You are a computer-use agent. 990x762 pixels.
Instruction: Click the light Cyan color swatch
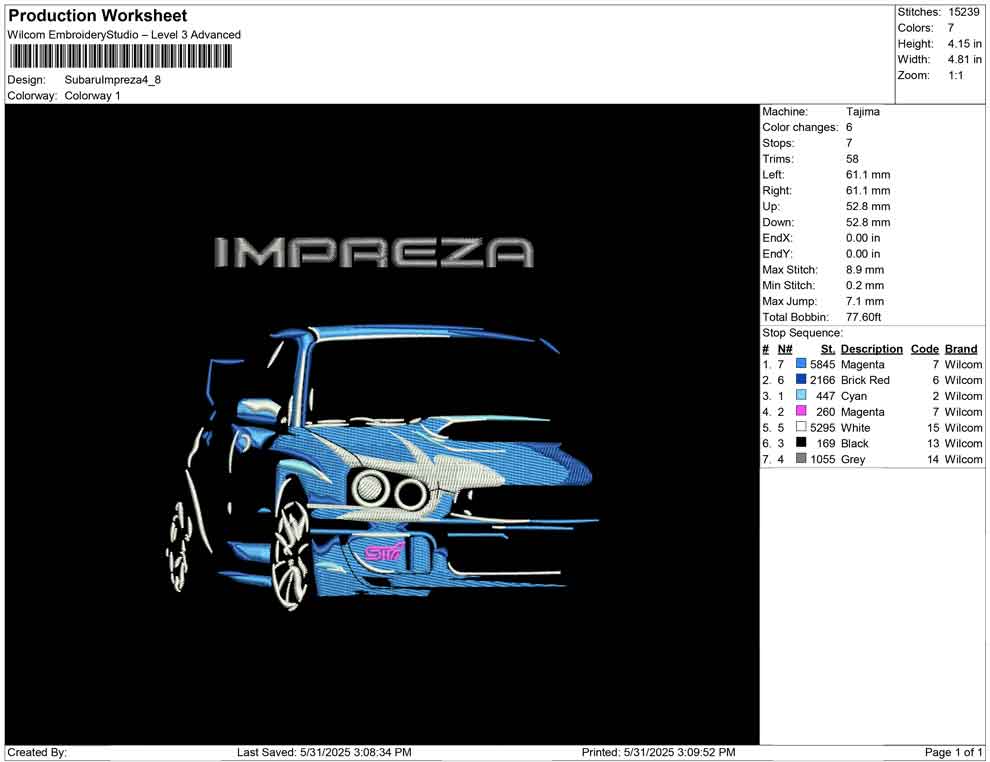(801, 395)
